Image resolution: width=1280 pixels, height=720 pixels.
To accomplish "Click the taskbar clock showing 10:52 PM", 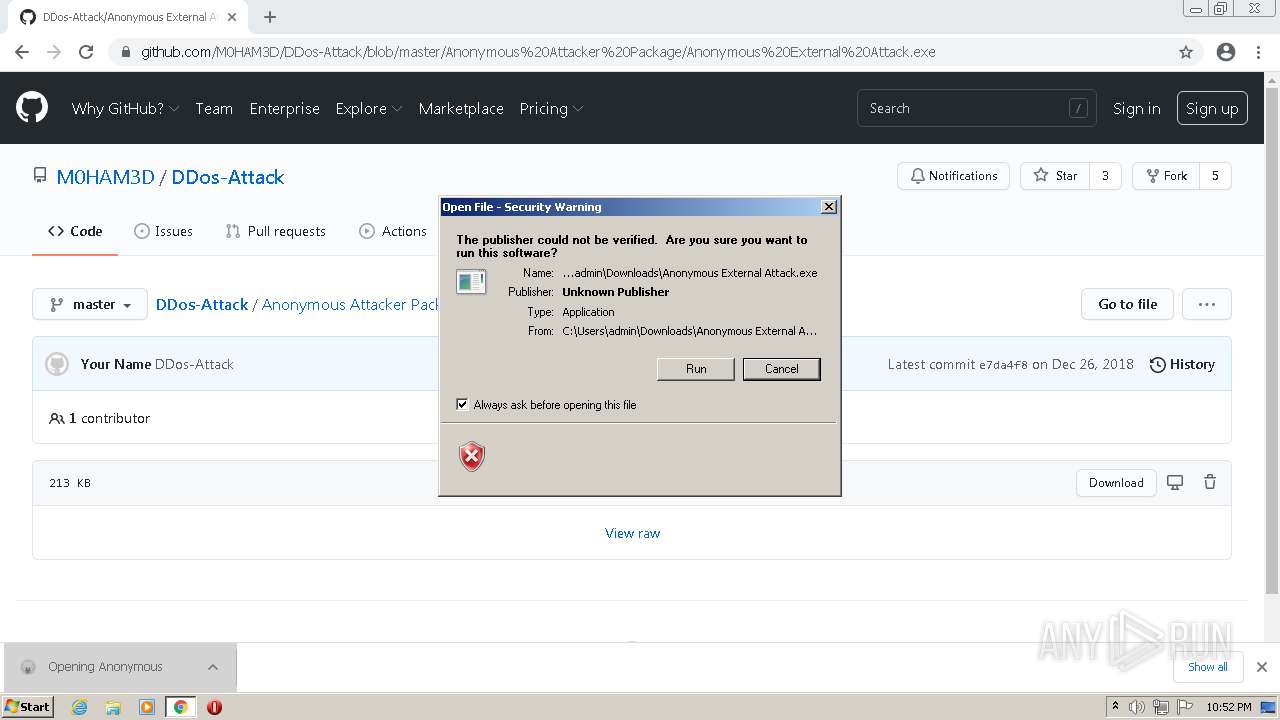I will tap(1228, 707).
